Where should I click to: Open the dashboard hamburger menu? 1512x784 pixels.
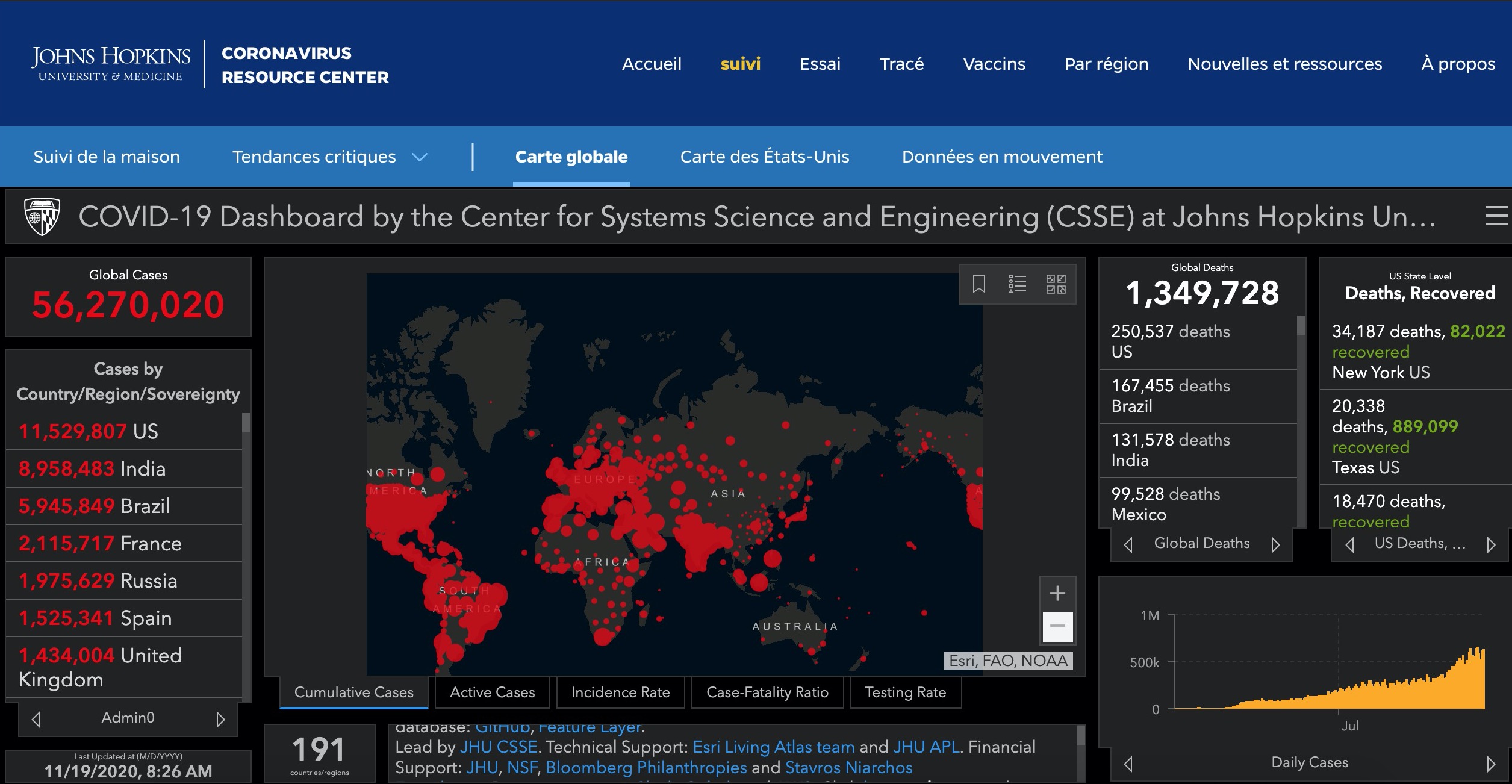tap(1496, 216)
